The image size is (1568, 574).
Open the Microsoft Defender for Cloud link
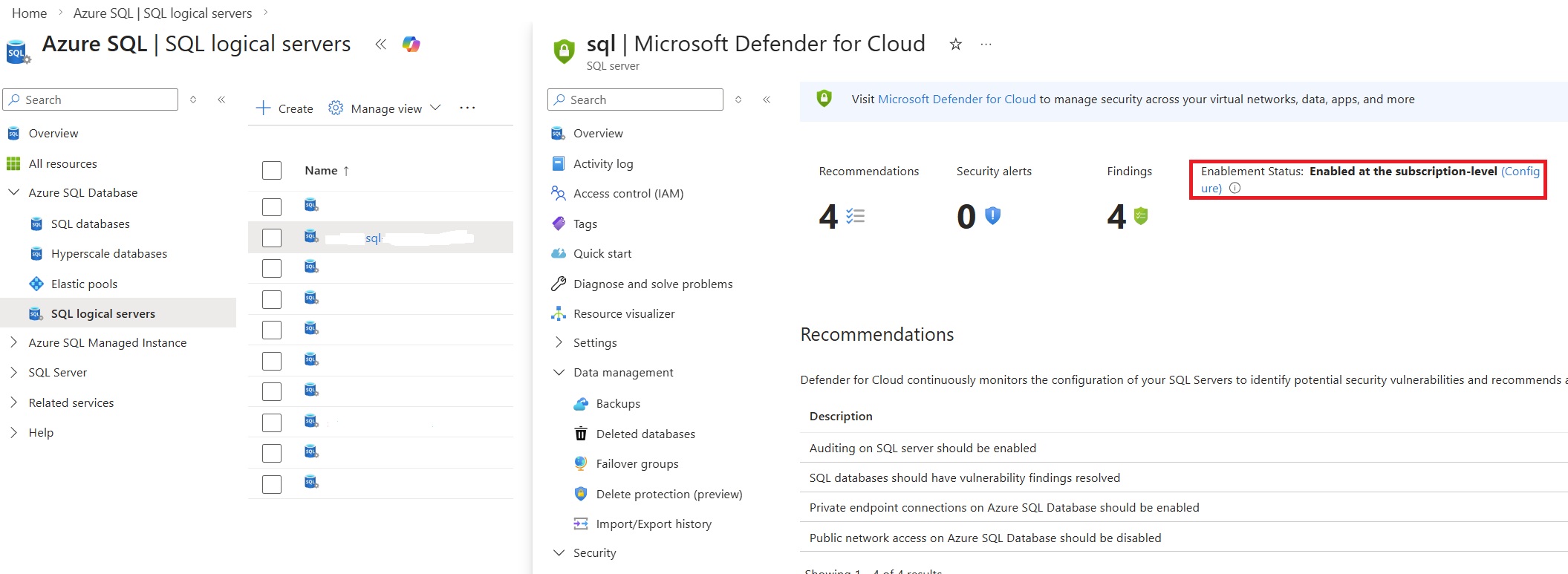(x=957, y=100)
